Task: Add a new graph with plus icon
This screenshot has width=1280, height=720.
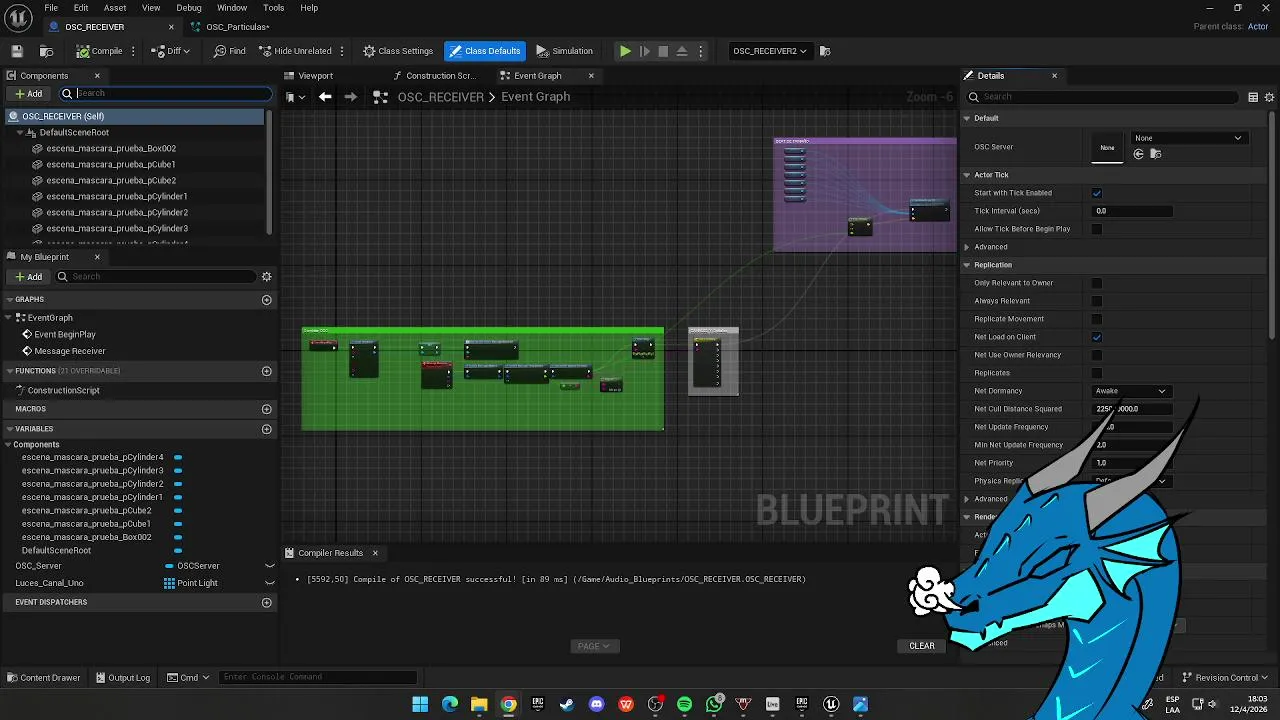Action: click(266, 300)
